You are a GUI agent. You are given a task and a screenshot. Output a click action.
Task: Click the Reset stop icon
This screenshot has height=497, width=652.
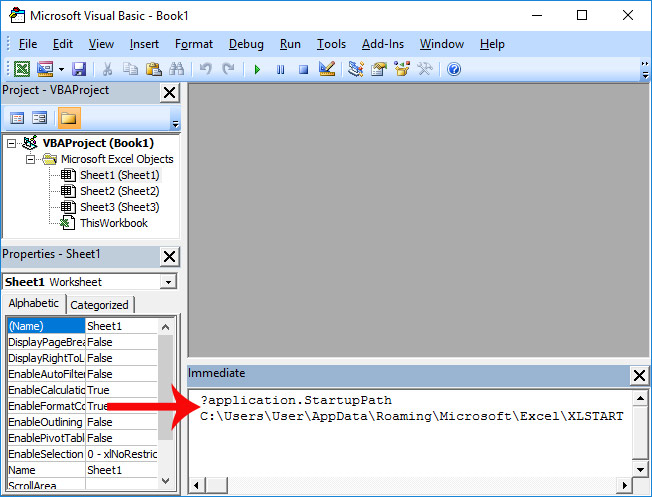(304, 69)
